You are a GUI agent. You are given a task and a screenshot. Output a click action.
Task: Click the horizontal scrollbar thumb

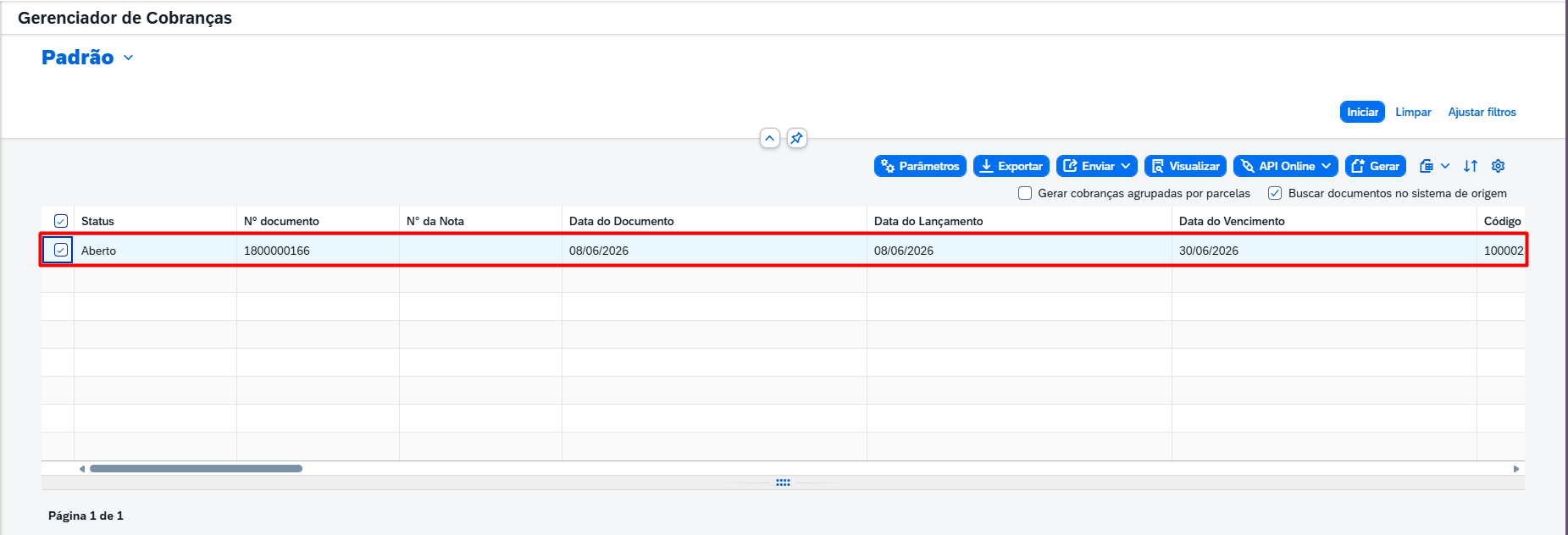point(196,468)
